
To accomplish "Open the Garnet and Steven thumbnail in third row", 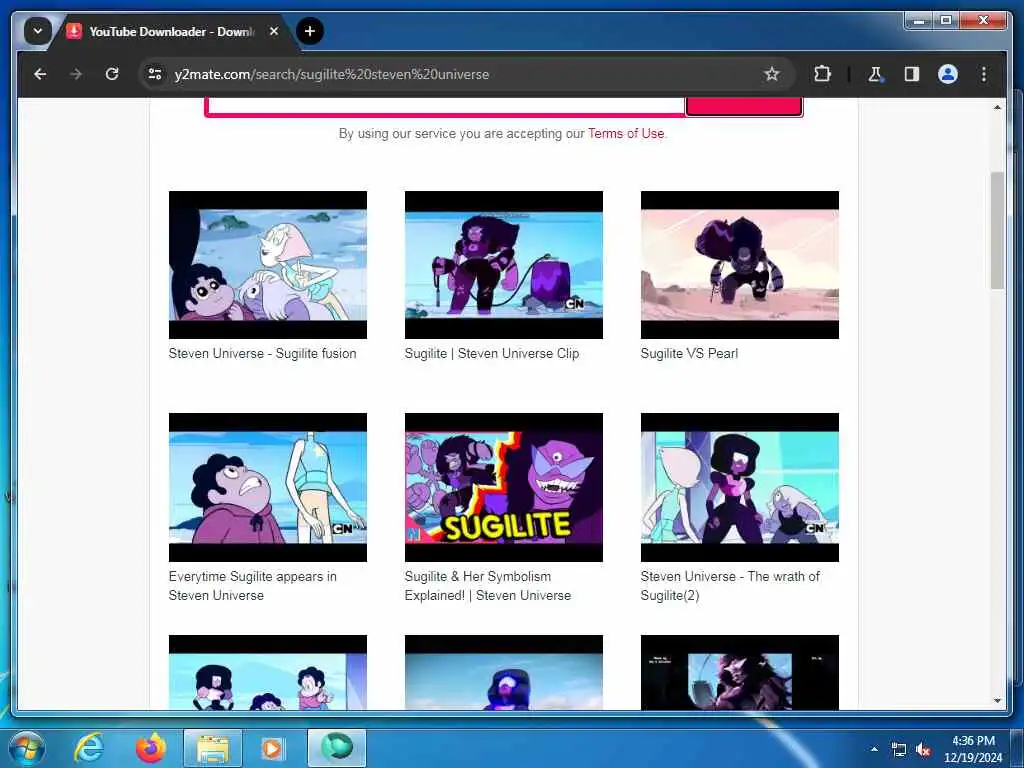I will tap(268, 672).
